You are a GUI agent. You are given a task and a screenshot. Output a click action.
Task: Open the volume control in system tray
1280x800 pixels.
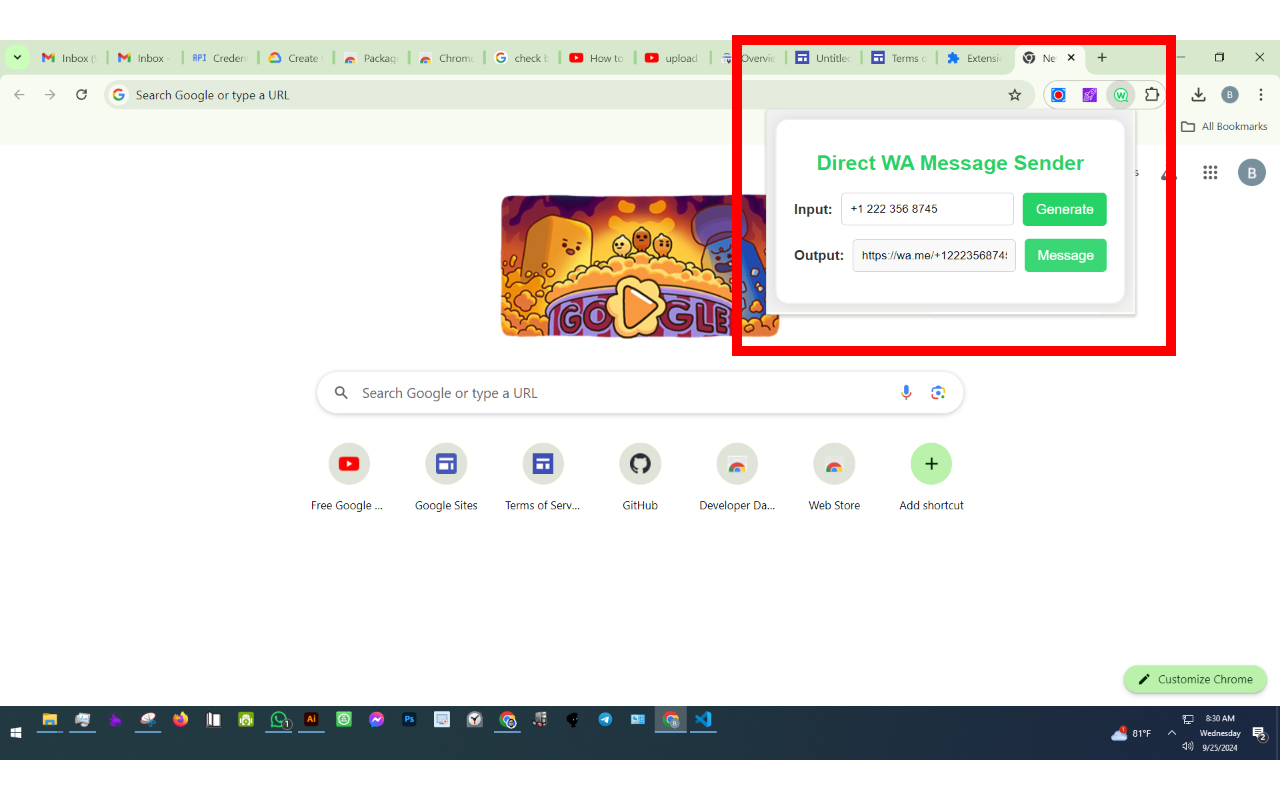click(x=1187, y=746)
